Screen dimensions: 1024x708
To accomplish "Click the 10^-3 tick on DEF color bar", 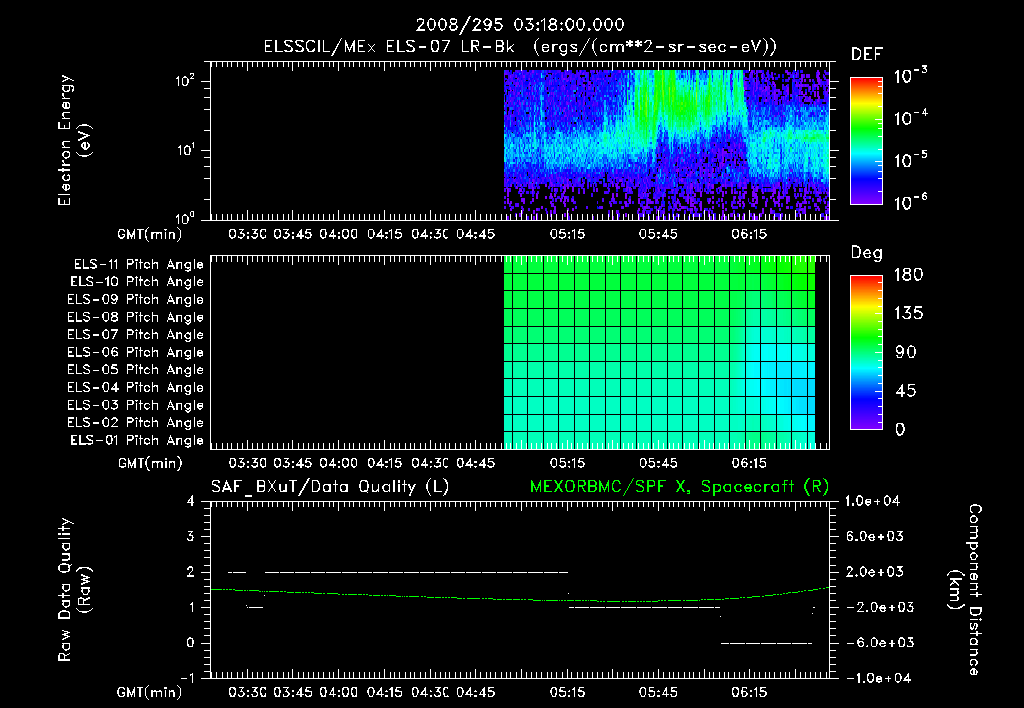I will pyautogui.click(x=911, y=76).
